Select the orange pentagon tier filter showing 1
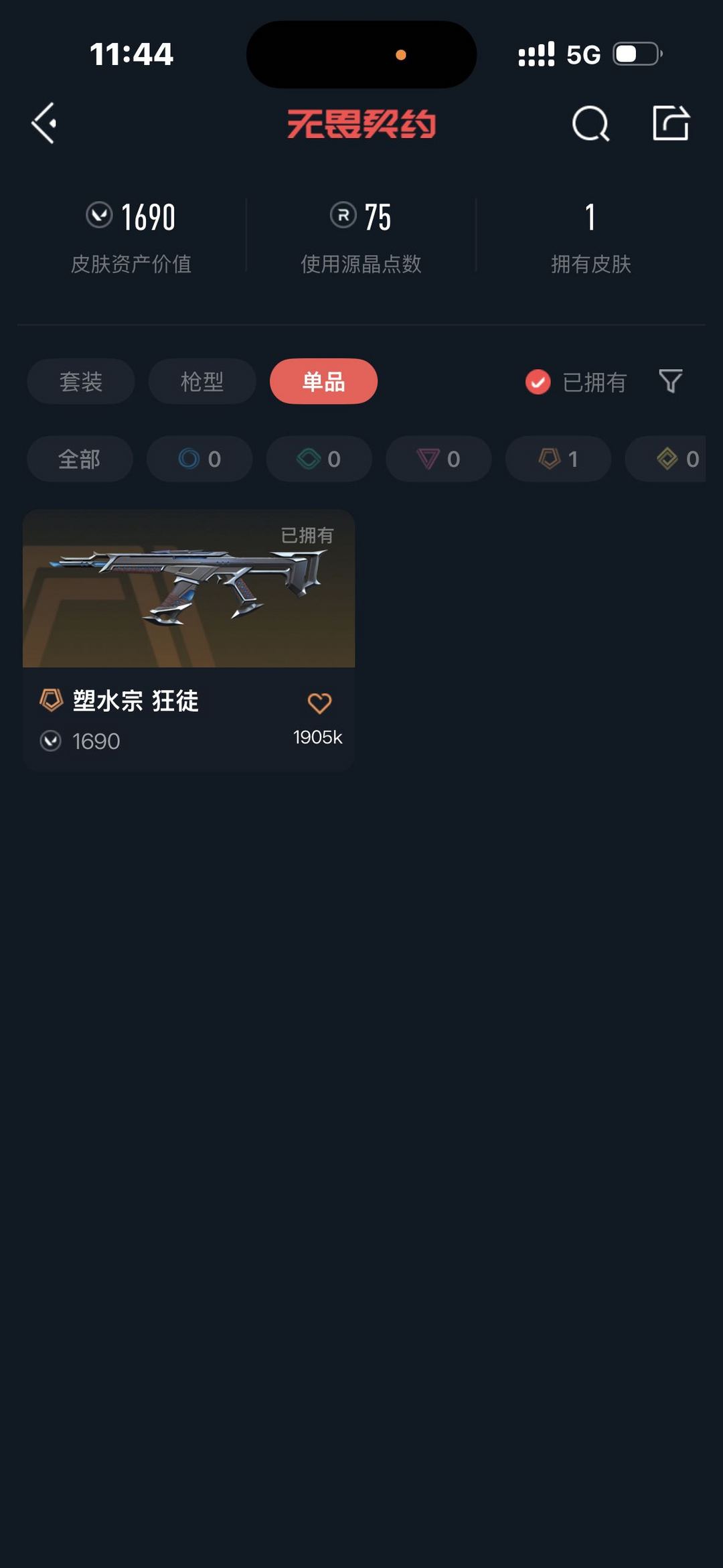This screenshot has width=723, height=1568. pyautogui.click(x=558, y=459)
